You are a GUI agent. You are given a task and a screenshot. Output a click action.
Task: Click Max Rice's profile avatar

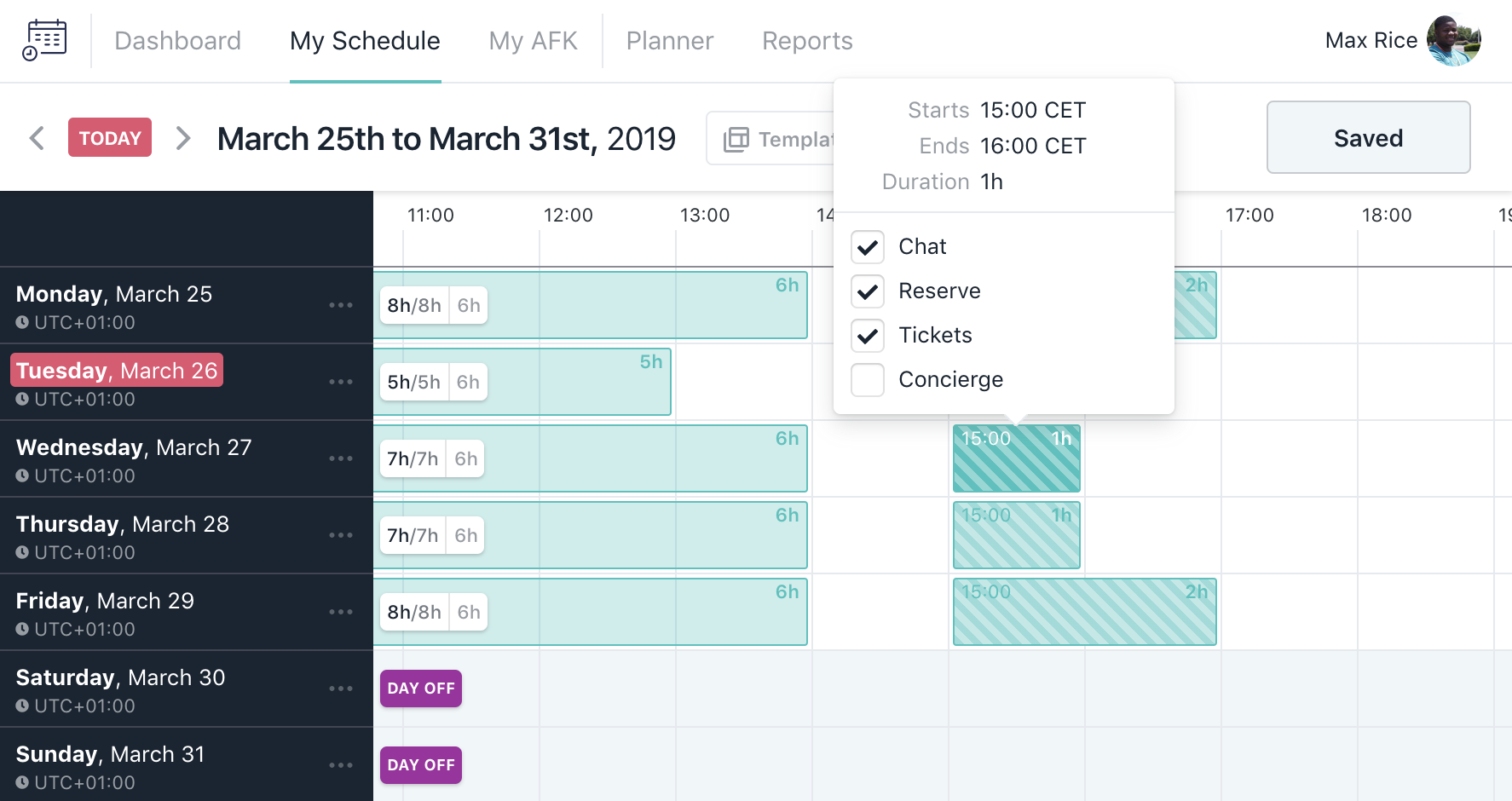coord(1453,40)
